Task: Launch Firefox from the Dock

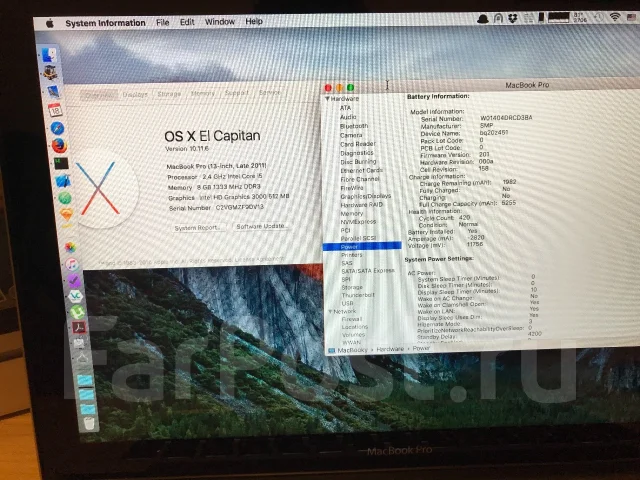Action: tap(59, 146)
